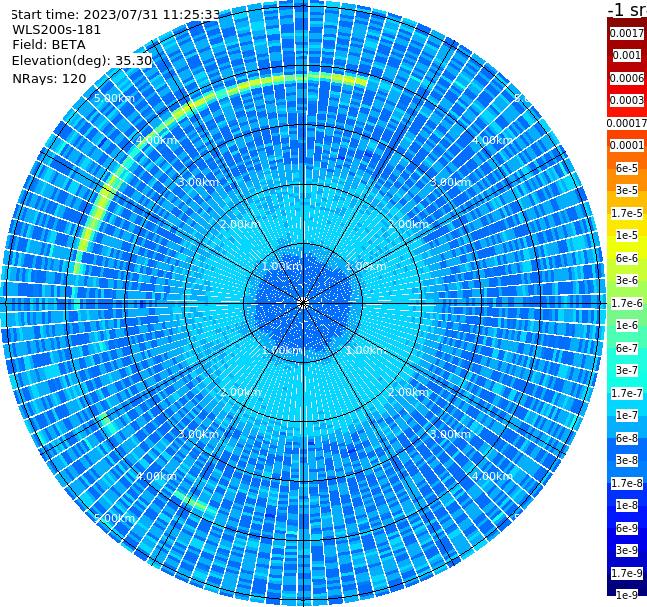Select the "Elevation(deg): 35.30" text

coord(82,61)
